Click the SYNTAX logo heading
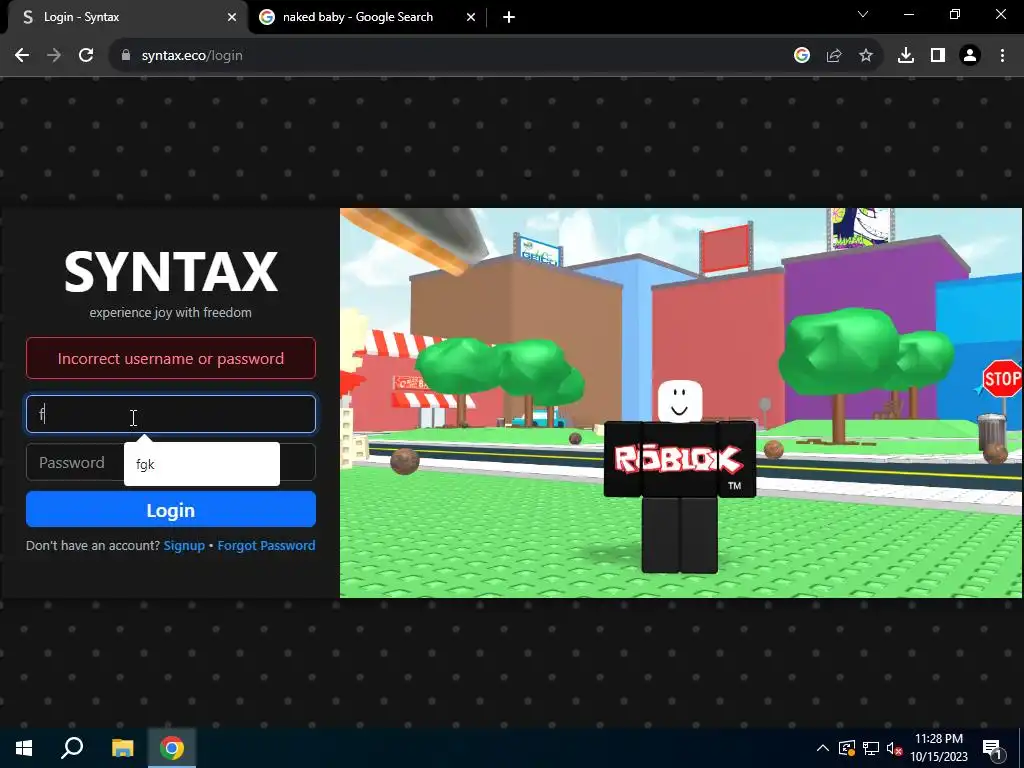Screen dimensions: 1024x768 click(170, 272)
